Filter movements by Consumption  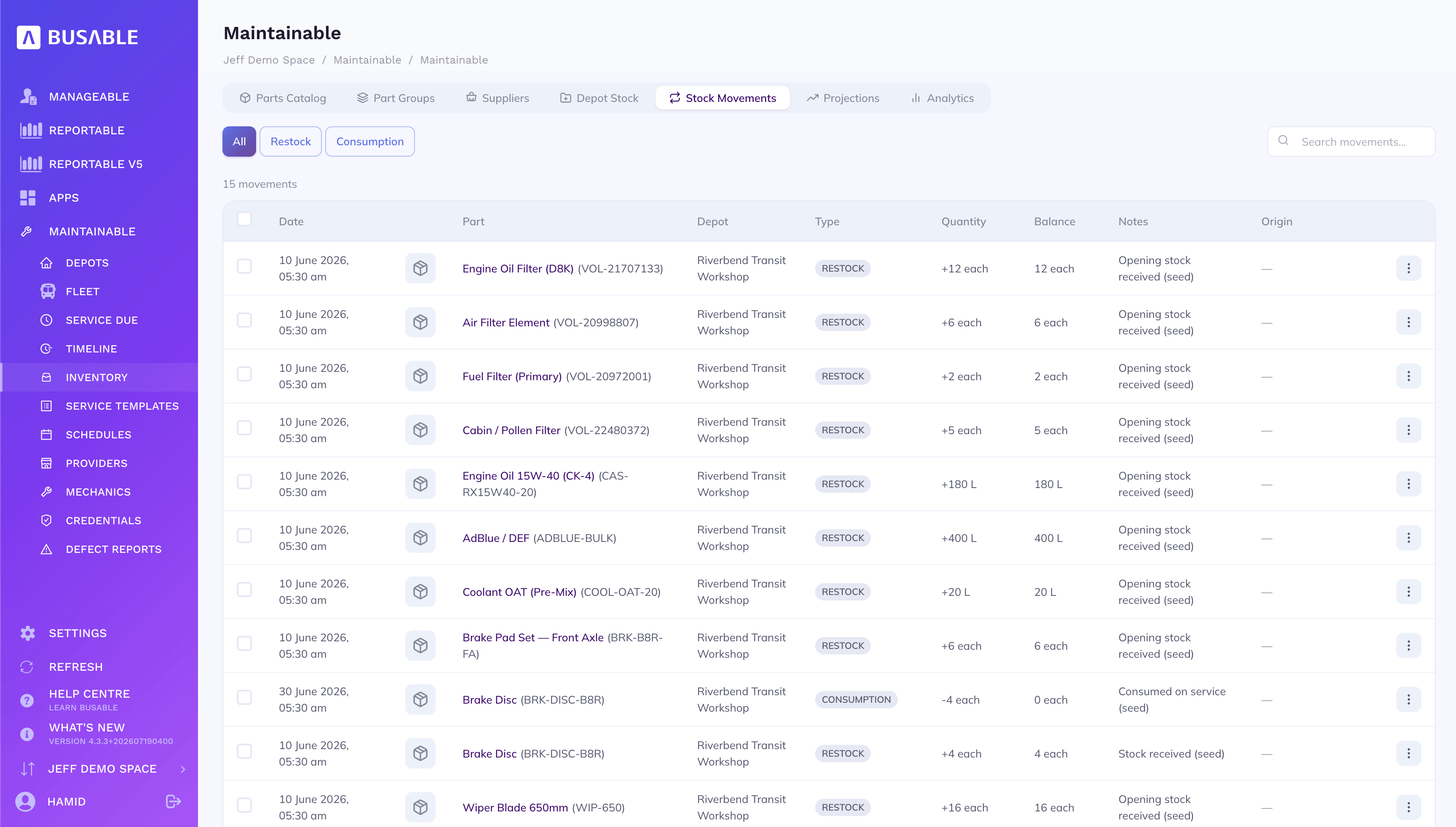pos(370,141)
